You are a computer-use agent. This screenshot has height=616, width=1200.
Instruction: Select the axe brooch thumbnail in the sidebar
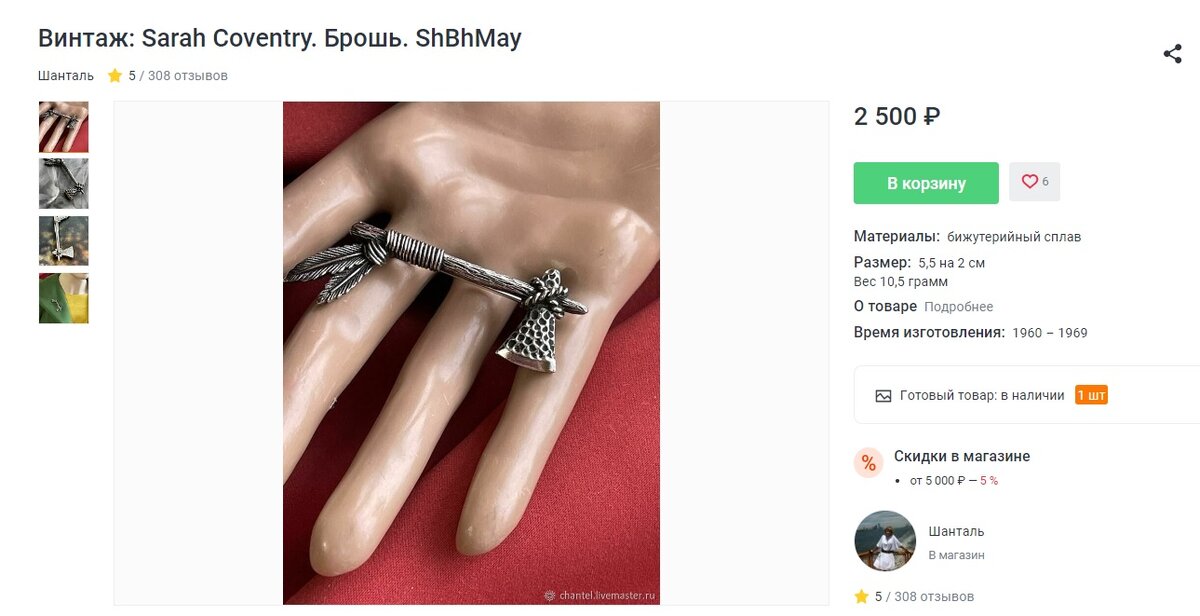point(63,240)
